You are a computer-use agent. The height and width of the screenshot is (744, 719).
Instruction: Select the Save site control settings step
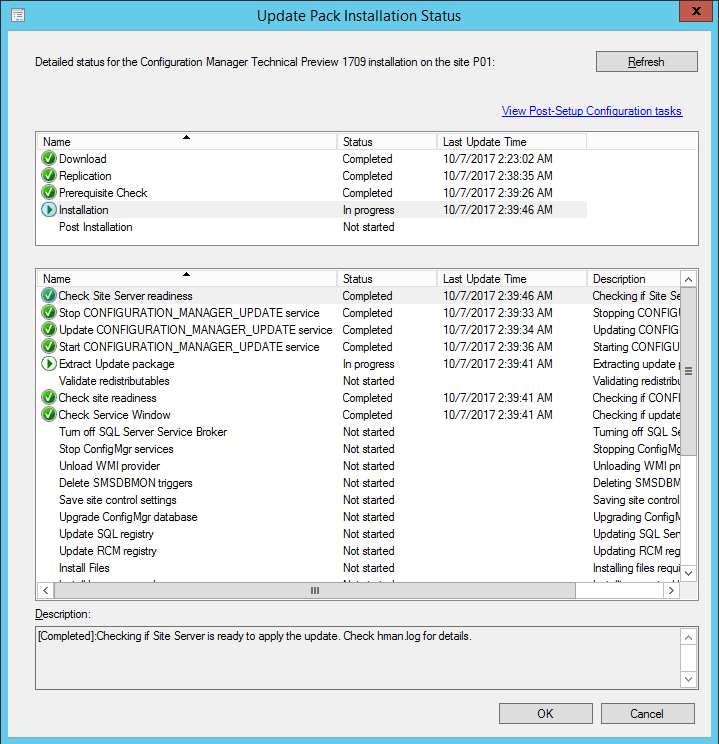(359, 500)
